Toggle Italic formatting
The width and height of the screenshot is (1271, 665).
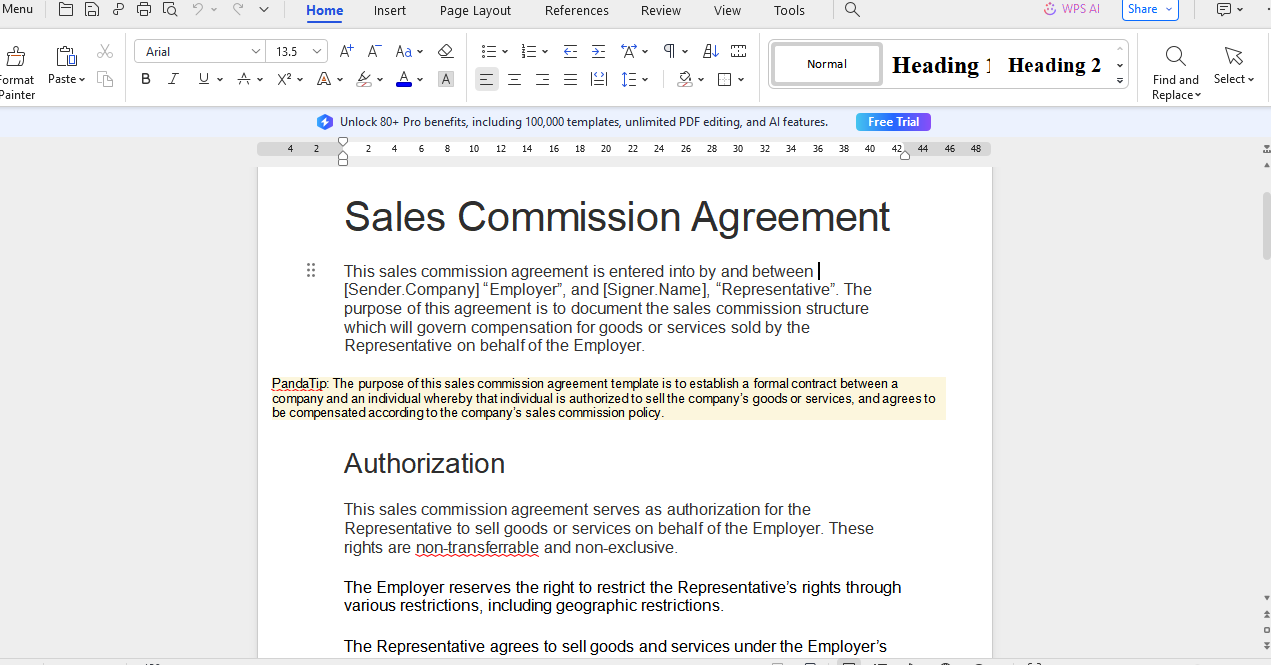pyautogui.click(x=173, y=79)
